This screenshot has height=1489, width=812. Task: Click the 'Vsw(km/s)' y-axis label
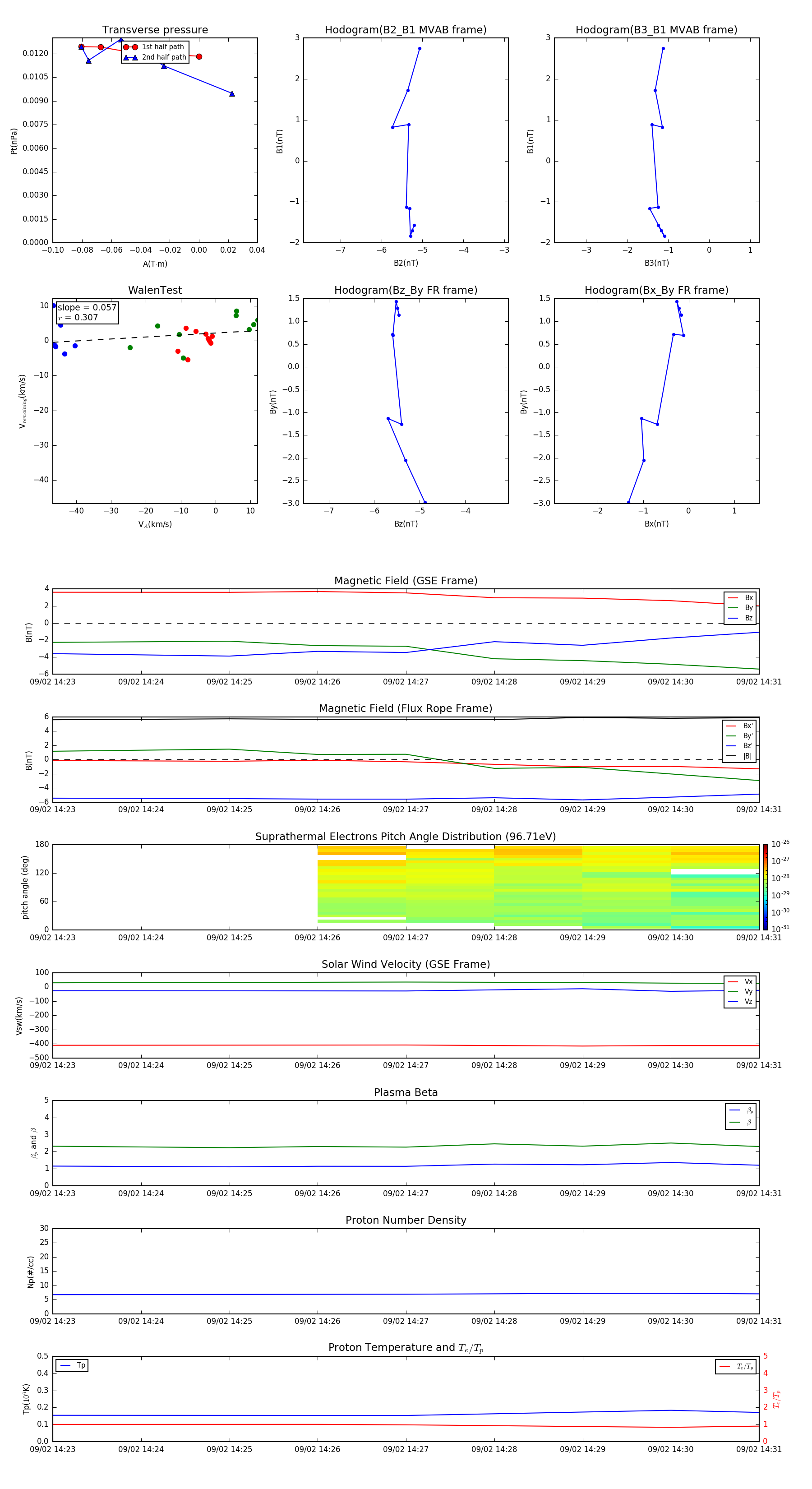coord(18,1015)
